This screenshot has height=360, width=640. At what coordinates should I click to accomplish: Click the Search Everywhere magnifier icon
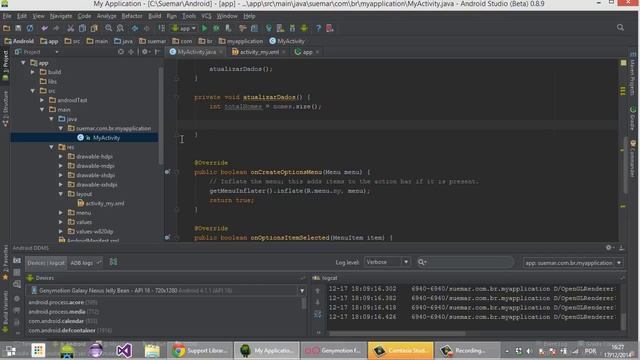(620, 28)
